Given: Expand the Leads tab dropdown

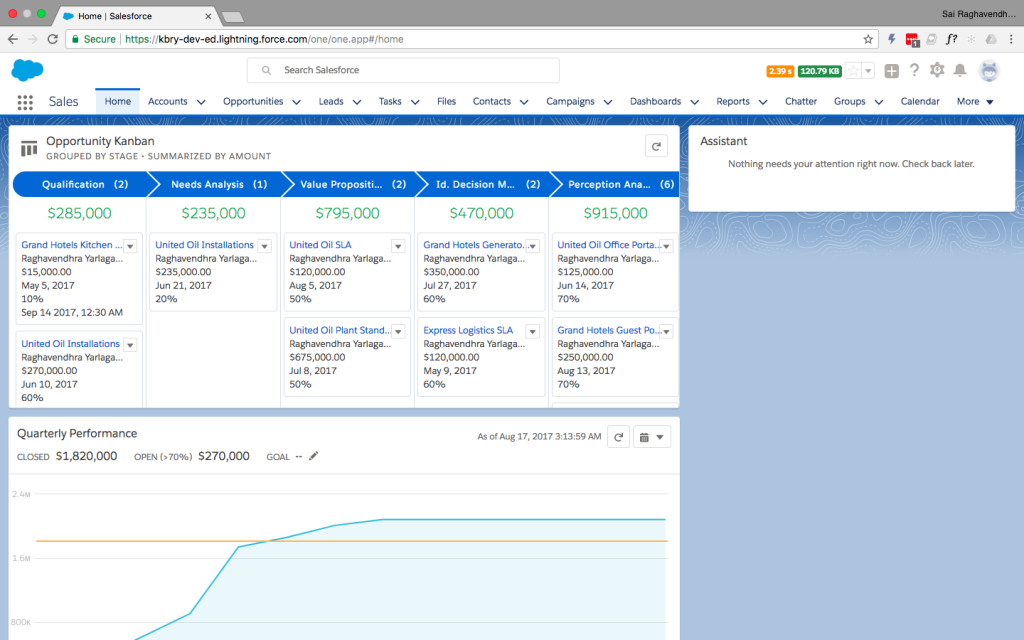Looking at the screenshot, I should tap(357, 102).
